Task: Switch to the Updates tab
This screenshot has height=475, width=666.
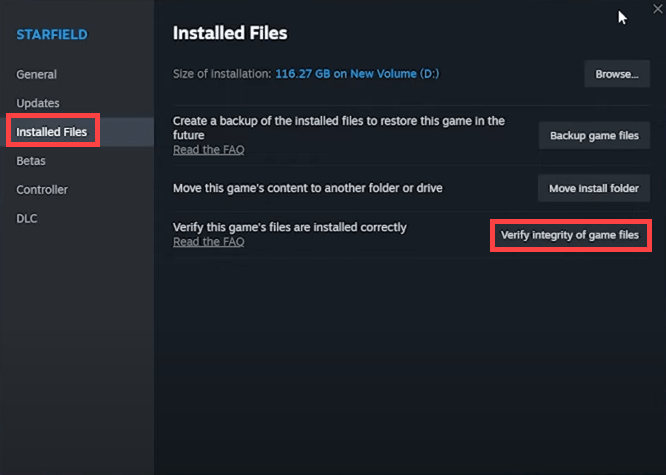Action: click(38, 103)
